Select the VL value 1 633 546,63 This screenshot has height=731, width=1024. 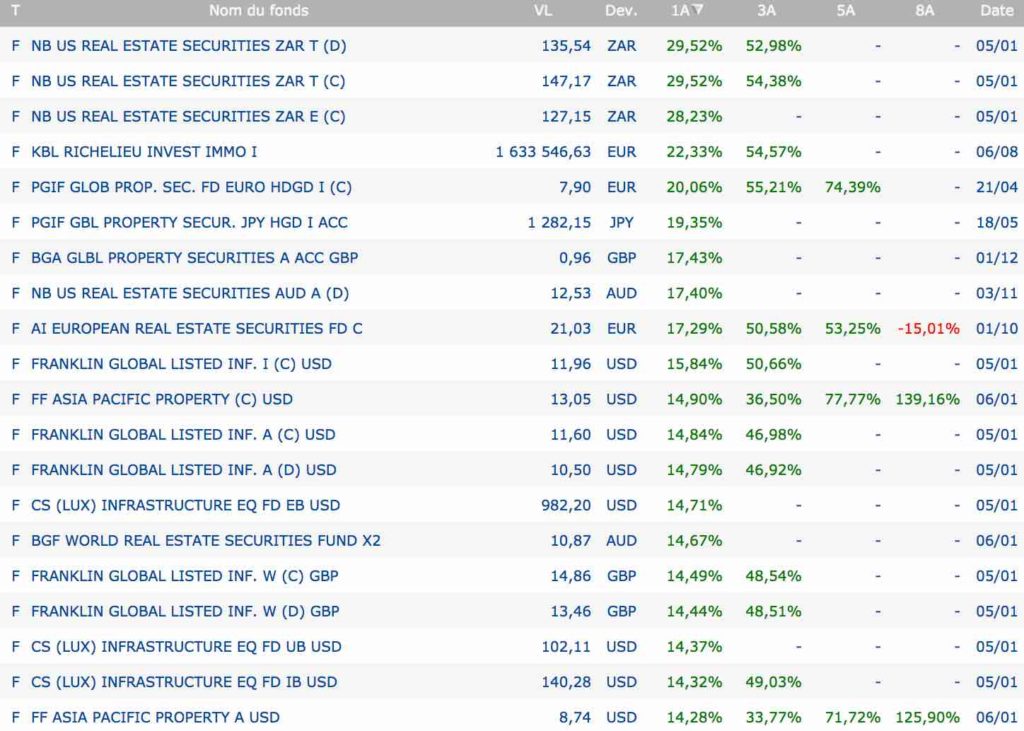point(543,152)
